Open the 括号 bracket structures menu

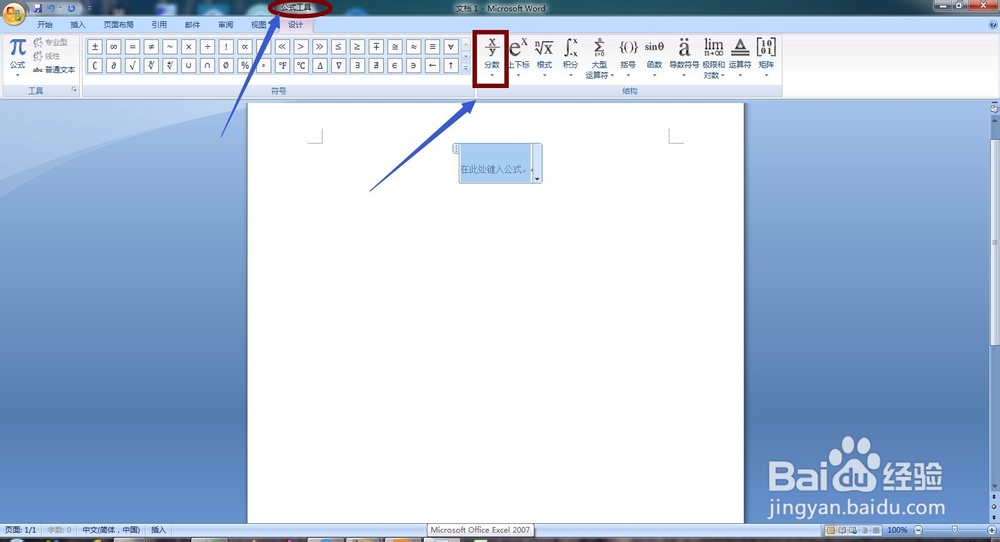(628, 57)
